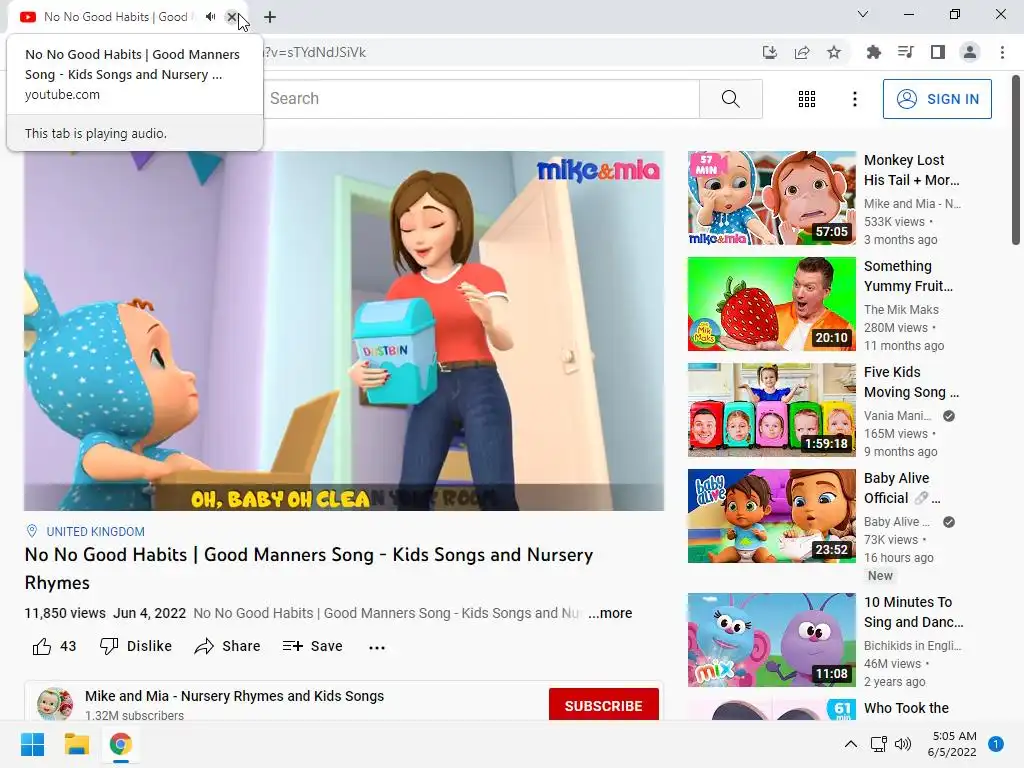The height and width of the screenshot is (768, 1024).
Task: Save the video to a playlist
Action: coord(313,647)
